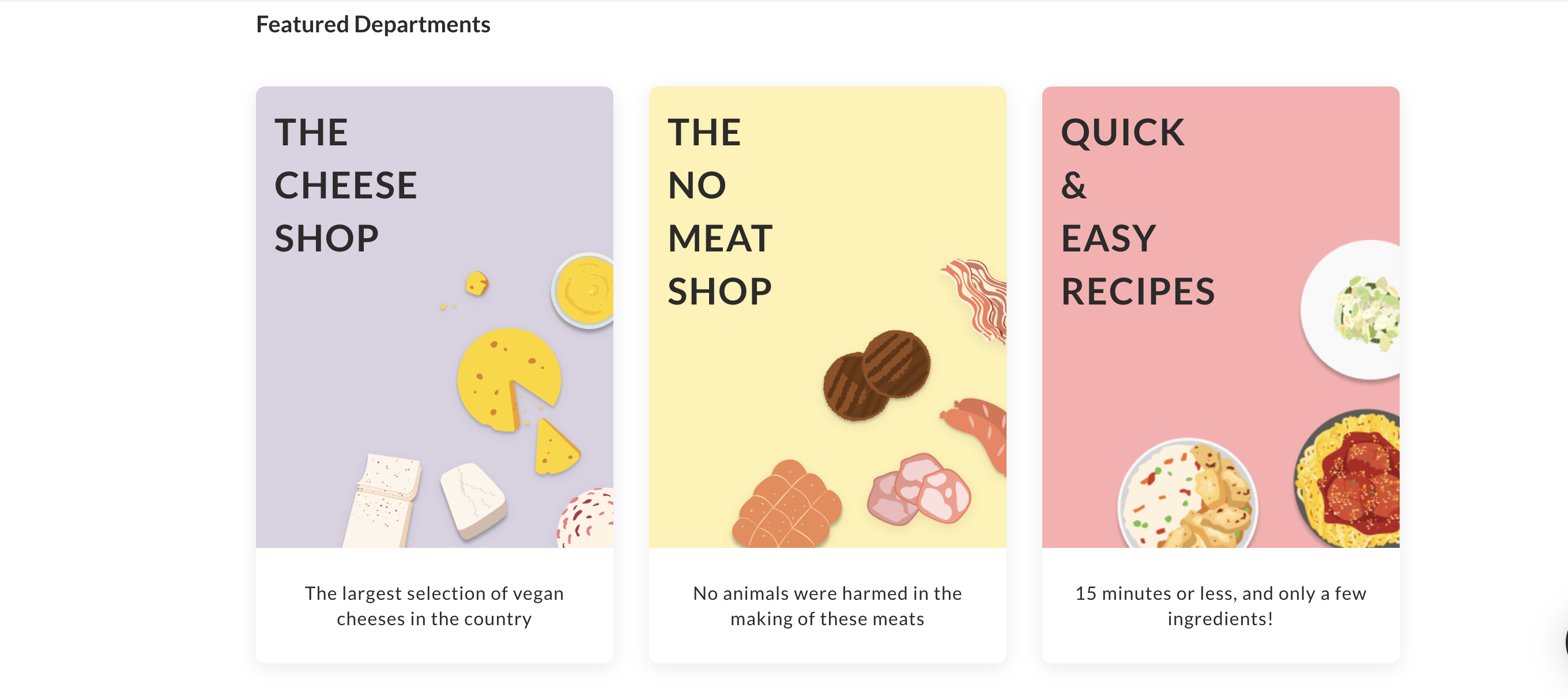Click the 'No animals were harmed' description

pos(827,606)
